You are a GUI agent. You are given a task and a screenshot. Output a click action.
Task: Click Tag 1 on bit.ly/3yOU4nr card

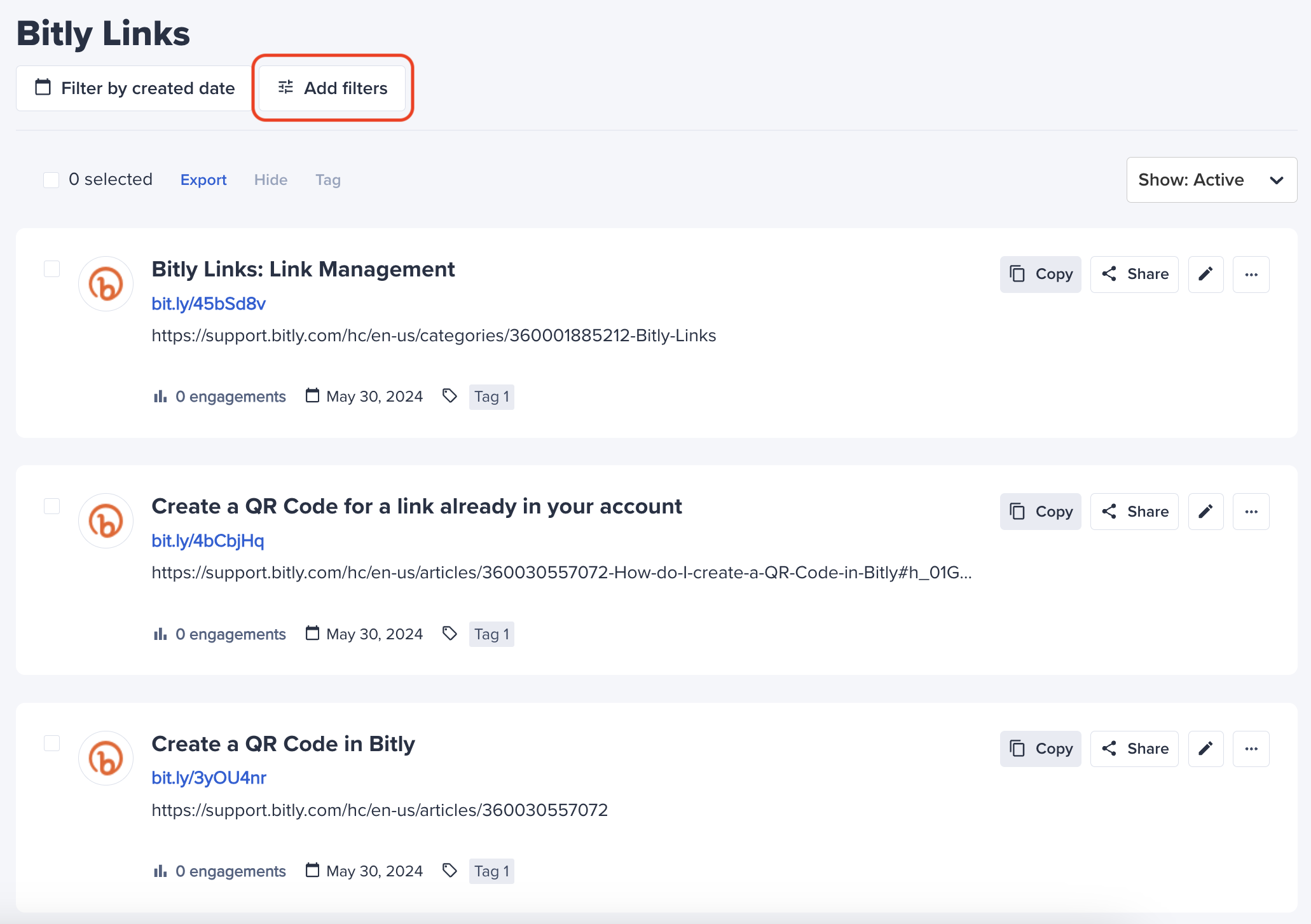(x=491, y=871)
